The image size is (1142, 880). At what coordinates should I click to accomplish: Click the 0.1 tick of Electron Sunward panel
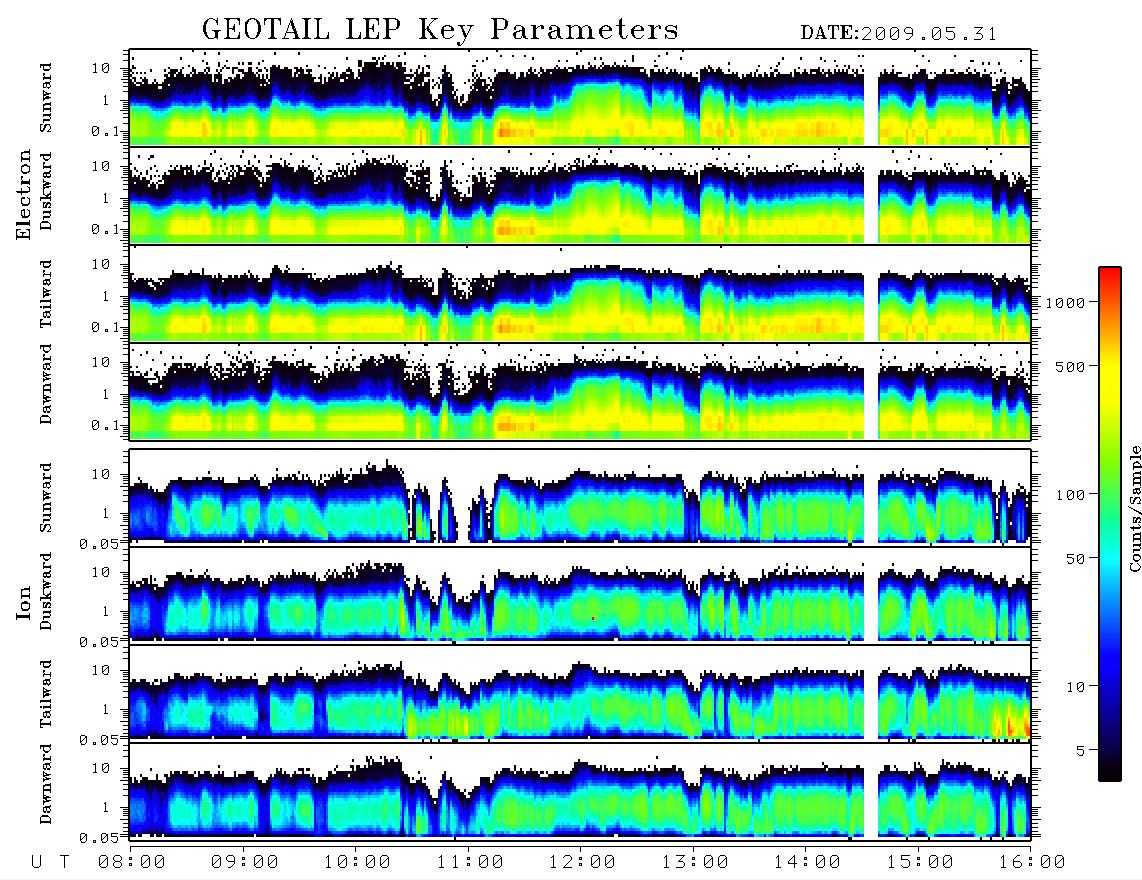point(106,132)
